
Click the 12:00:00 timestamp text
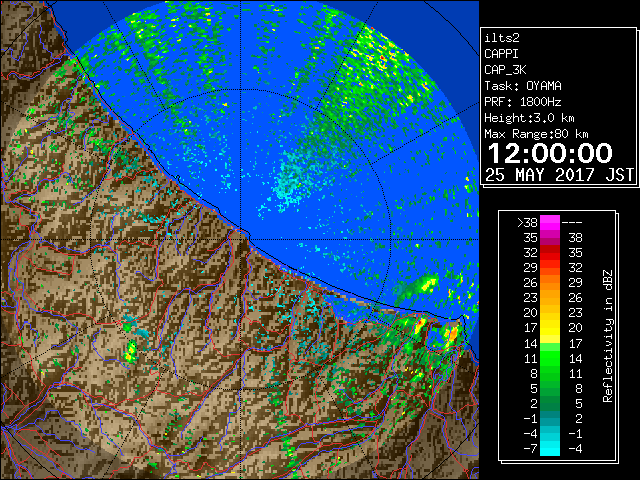(550, 153)
